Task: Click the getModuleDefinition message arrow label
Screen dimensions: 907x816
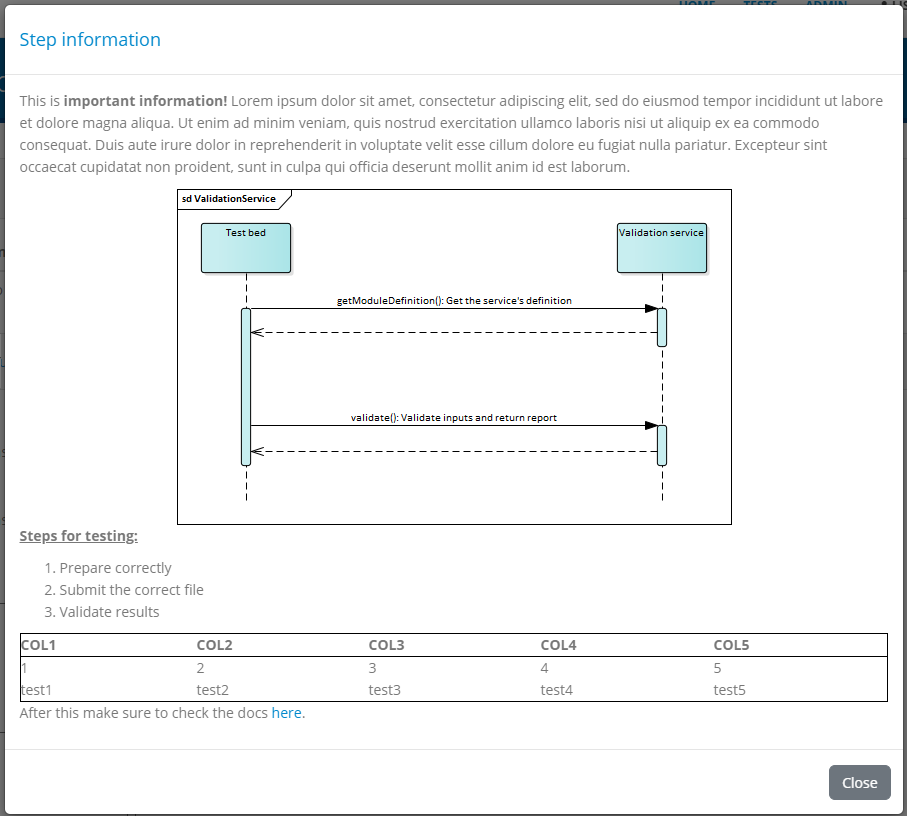Action: tap(453, 300)
